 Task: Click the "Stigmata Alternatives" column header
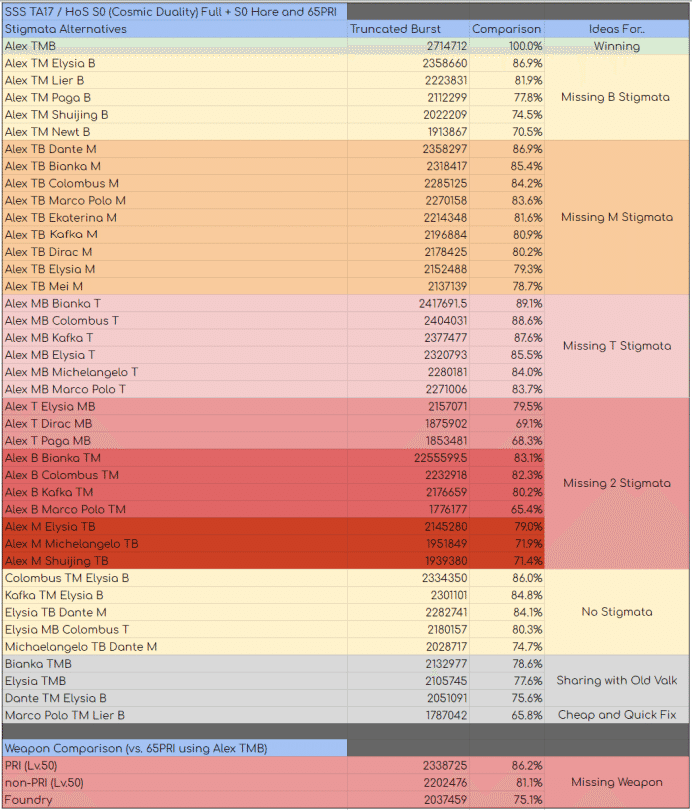pyautogui.click(x=66, y=29)
